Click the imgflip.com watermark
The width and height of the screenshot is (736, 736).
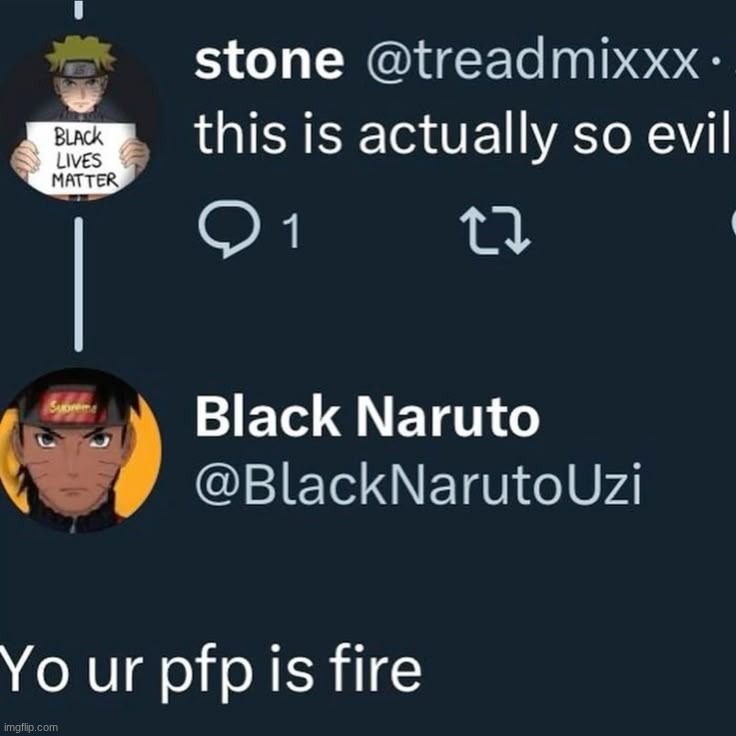(x=29, y=727)
